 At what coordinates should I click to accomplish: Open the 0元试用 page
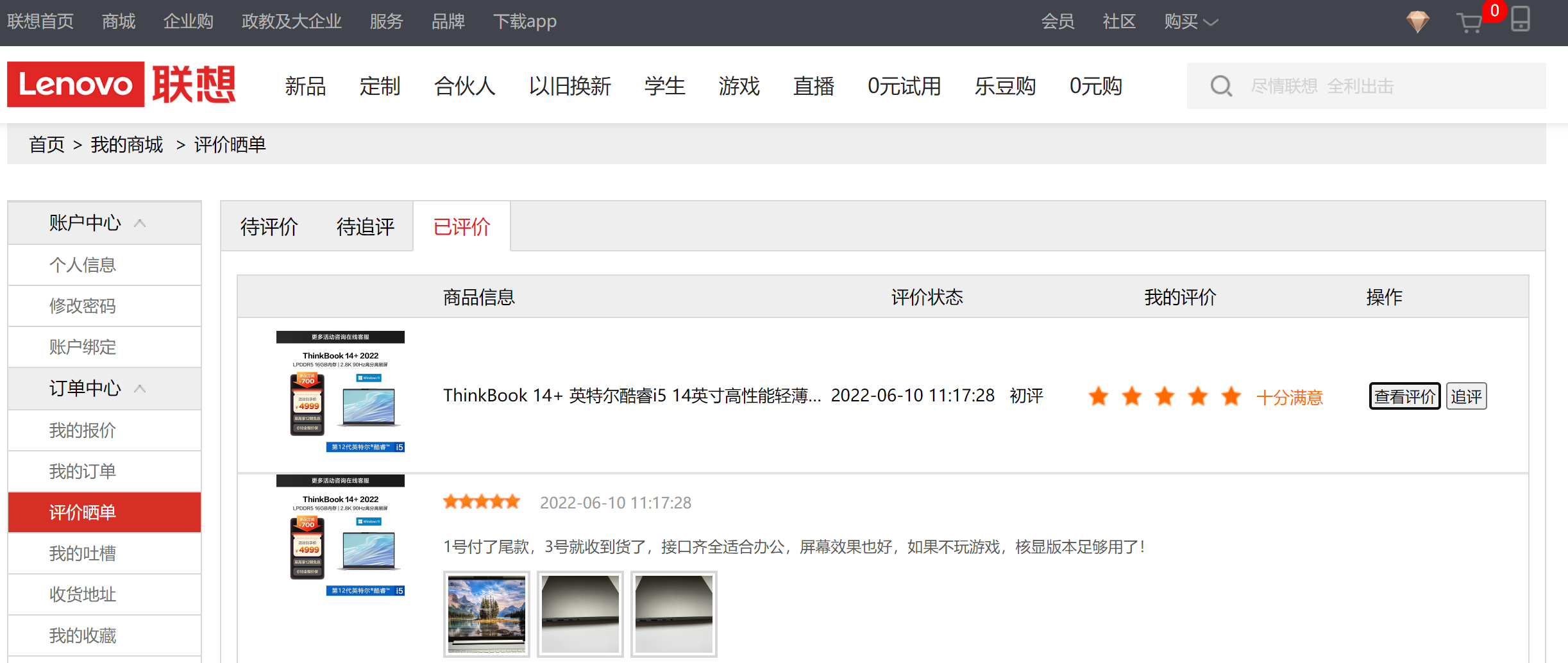point(904,86)
